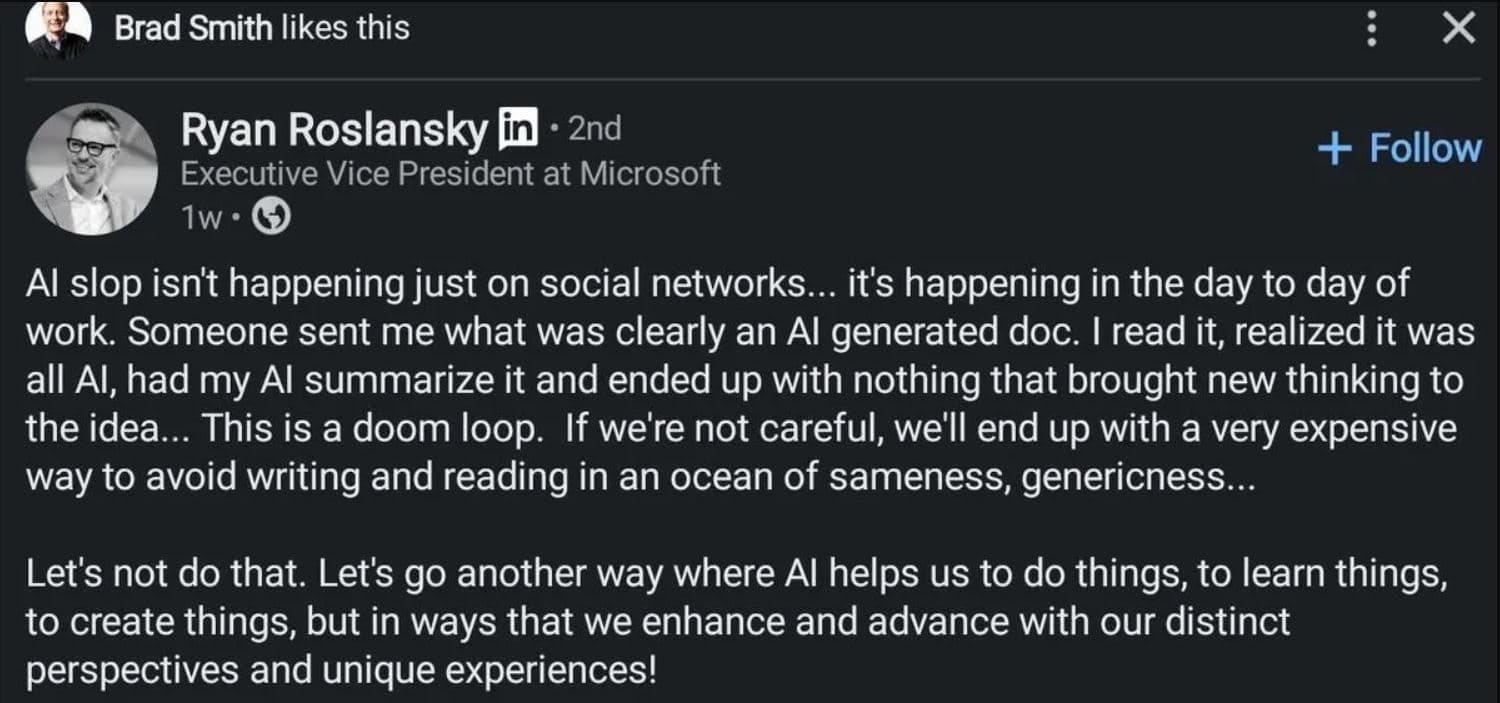Viewport: 1500px width, 703px height.
Task: Click the 'to create things, but in ways' line
Action: pyautogui.click(x=657, y=622)
